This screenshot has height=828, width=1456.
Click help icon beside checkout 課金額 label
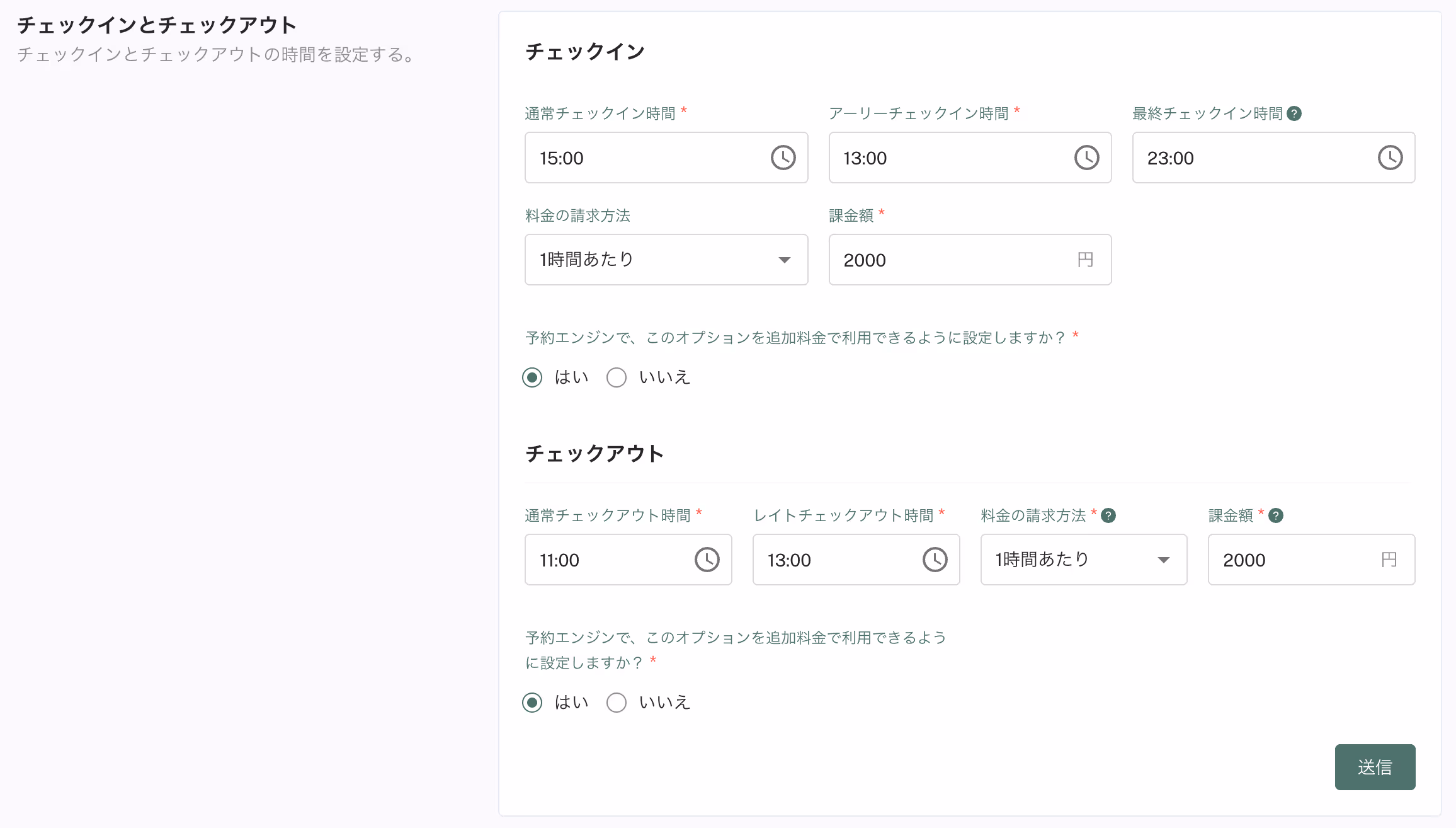tap(1276, 515)
